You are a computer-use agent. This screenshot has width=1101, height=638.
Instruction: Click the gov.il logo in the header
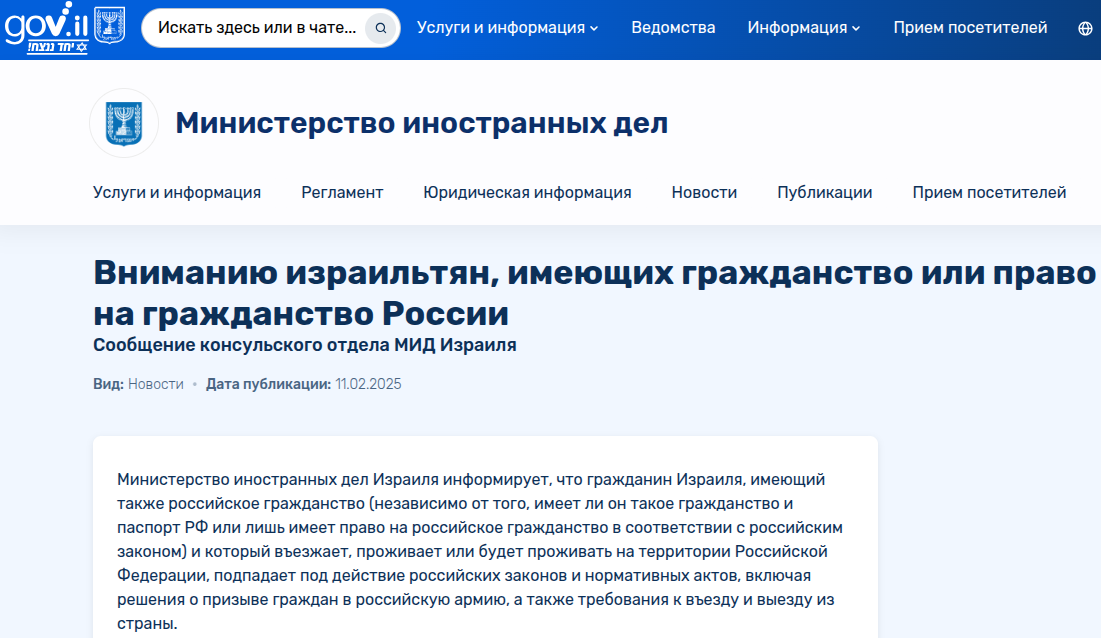click(x=46, y=29)
